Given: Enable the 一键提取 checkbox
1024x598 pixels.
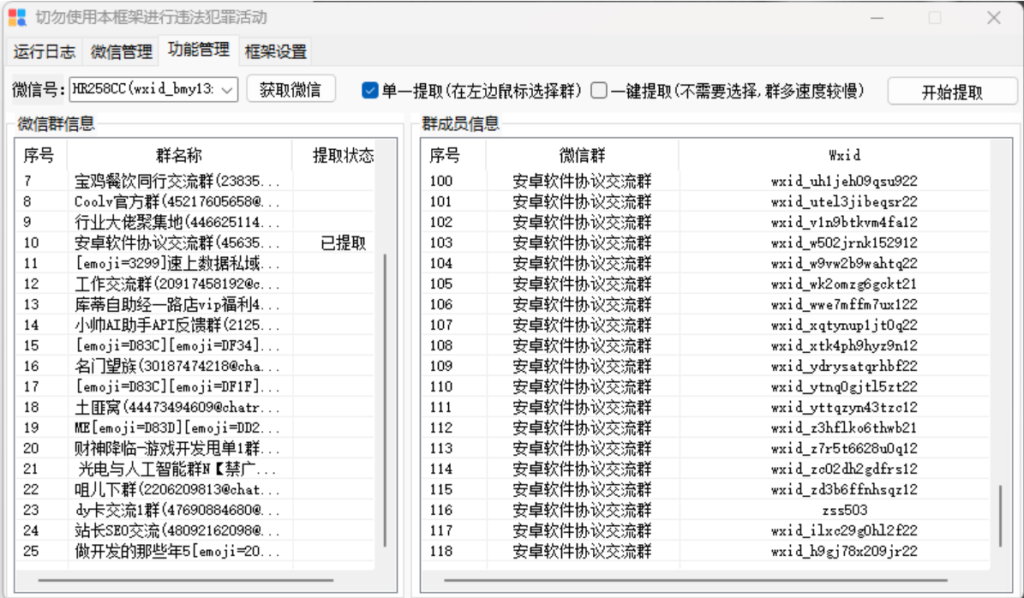Looking at the screenshot, I should 596,88.
